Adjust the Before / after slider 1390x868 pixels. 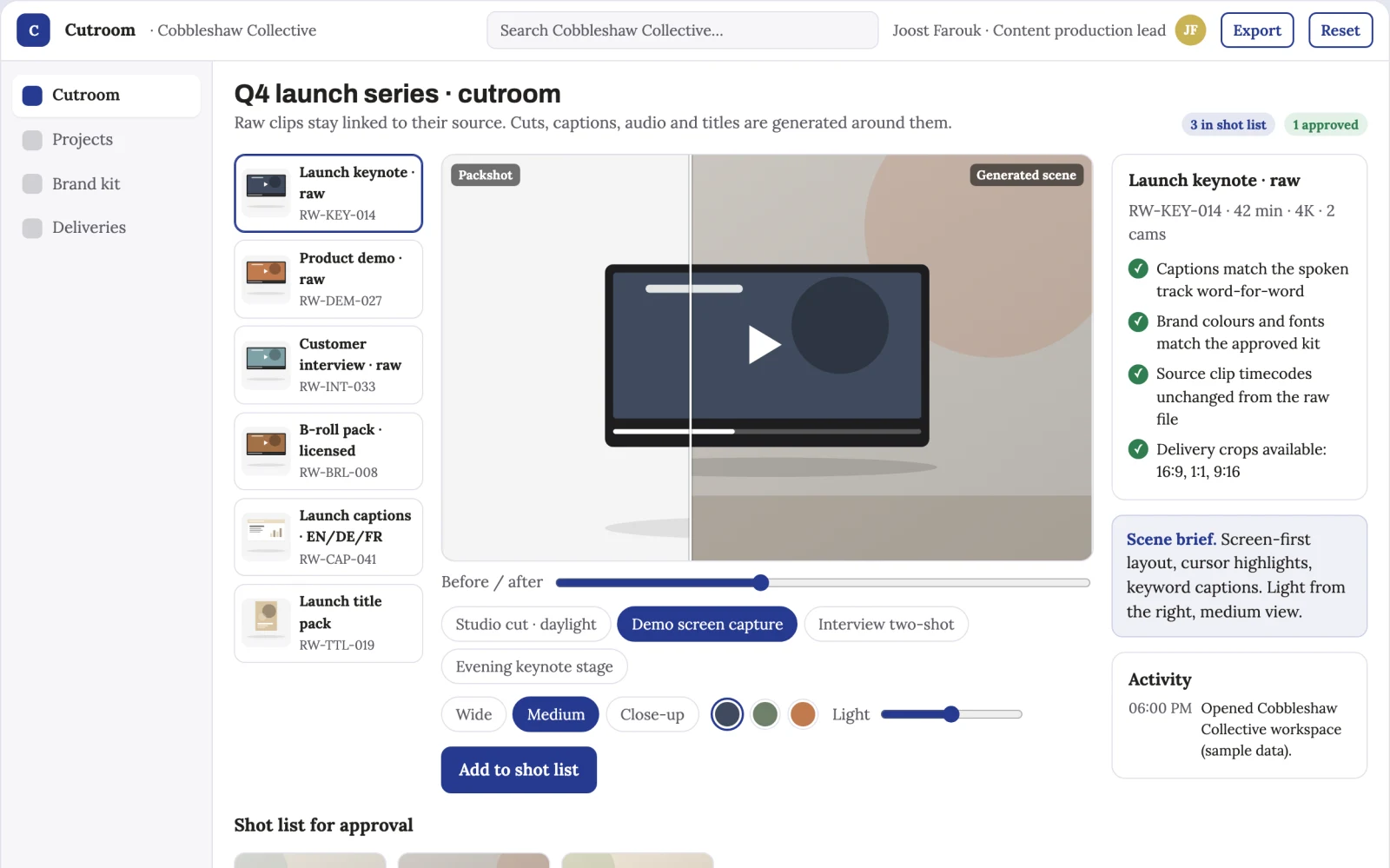click(x=823, y=582)
